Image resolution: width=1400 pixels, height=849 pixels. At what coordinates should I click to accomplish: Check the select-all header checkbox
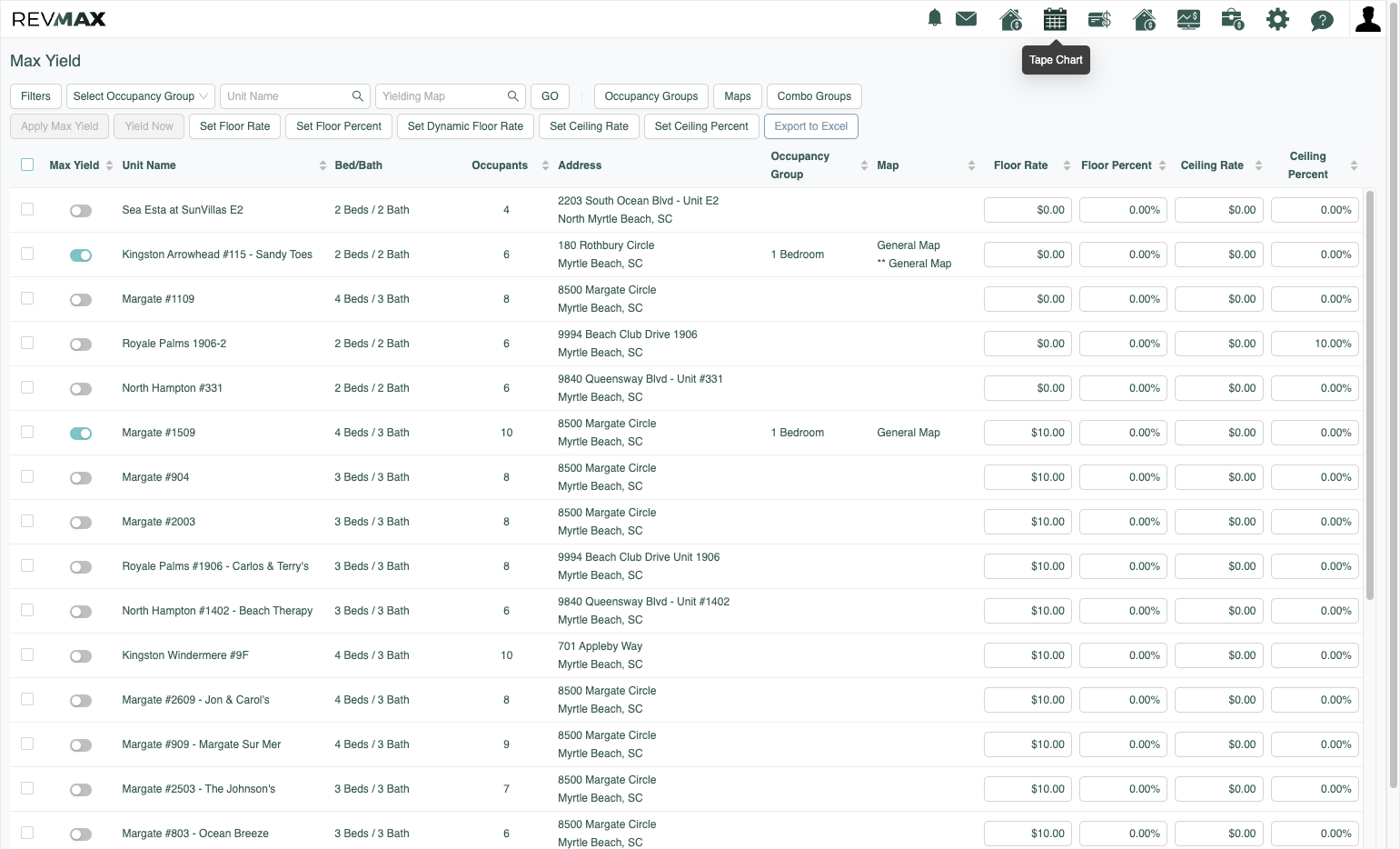pyautogui.click(x=27, y=165)
